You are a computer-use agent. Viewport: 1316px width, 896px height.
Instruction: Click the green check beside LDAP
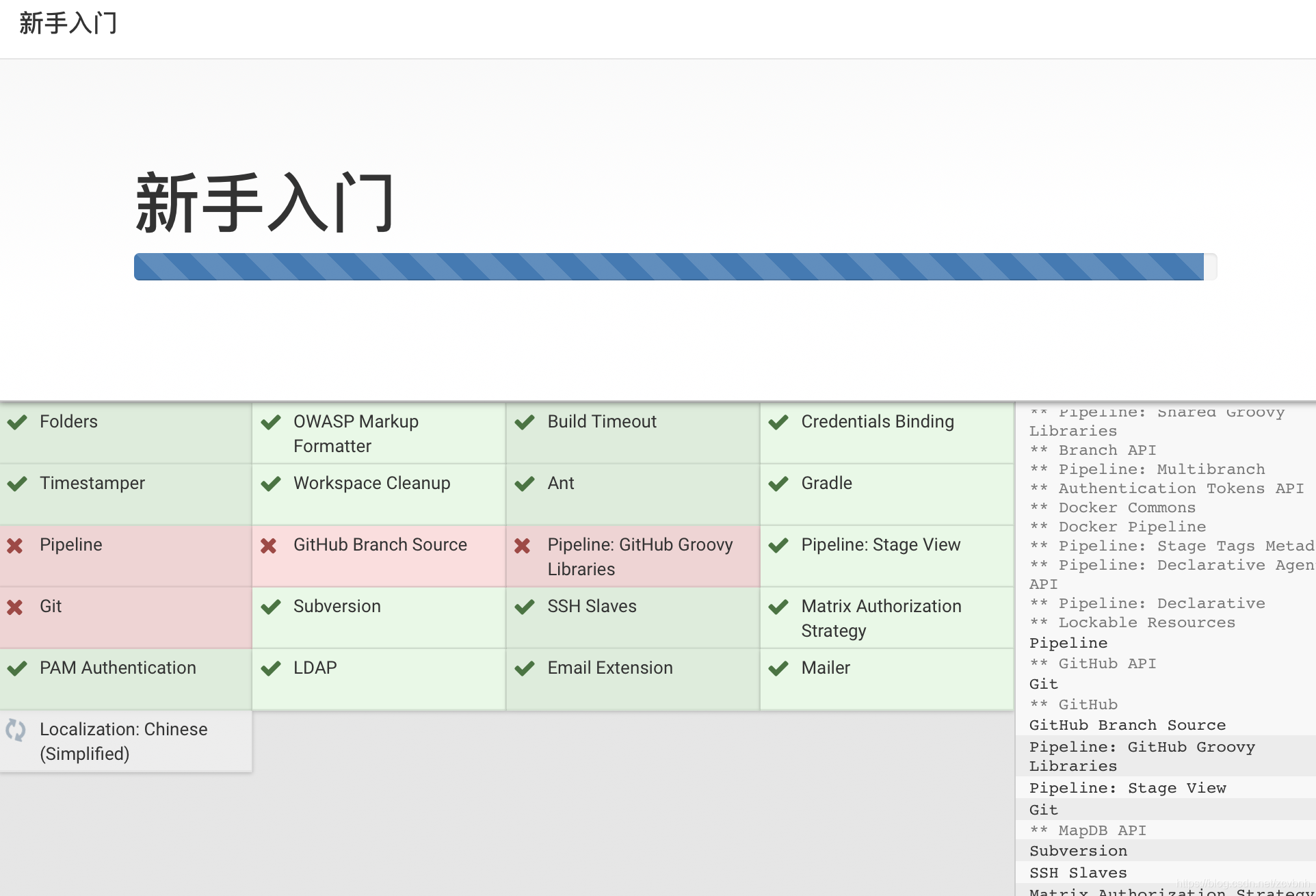click(x=271, y=668)
